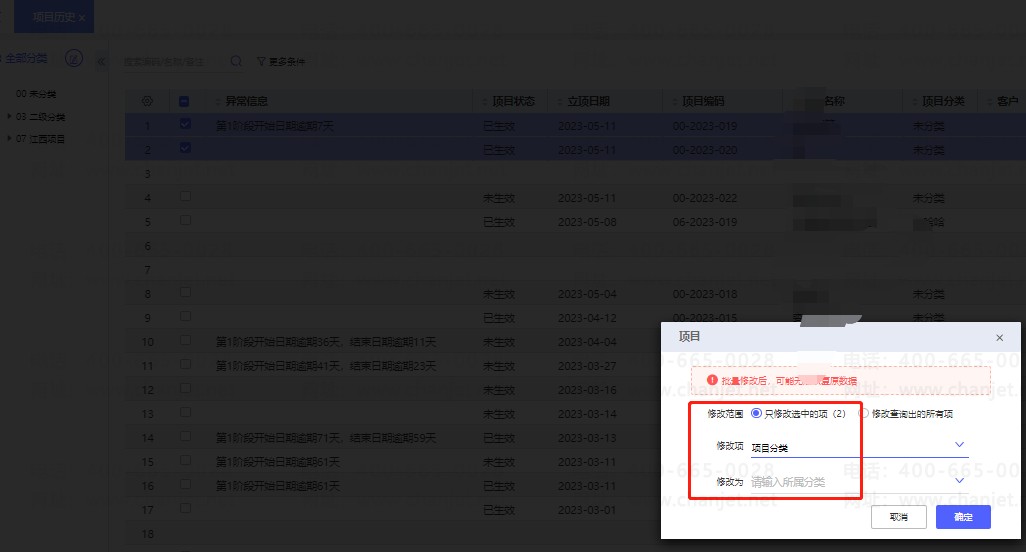Click date cell 2023-03-01
This screenshot has height=552, width=1026.
(587, 510)
